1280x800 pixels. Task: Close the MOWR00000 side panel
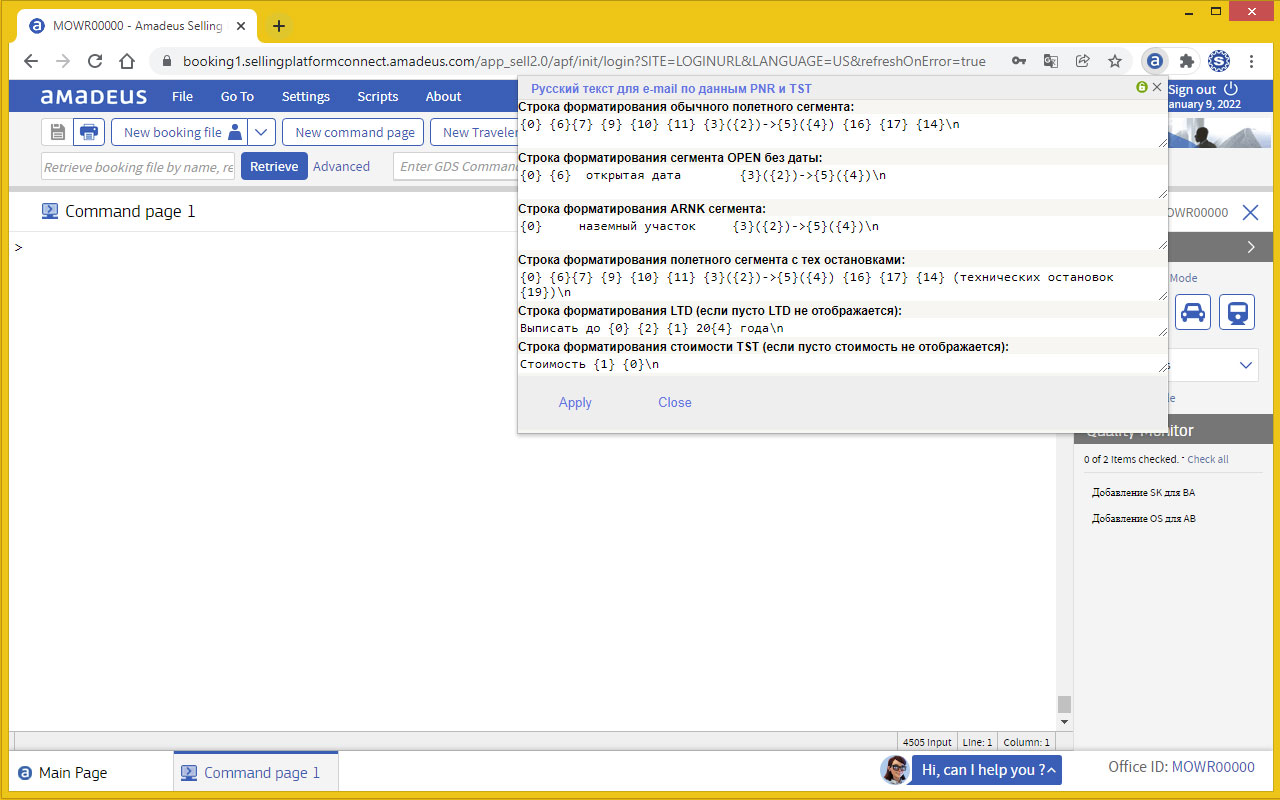[1250, 212]
